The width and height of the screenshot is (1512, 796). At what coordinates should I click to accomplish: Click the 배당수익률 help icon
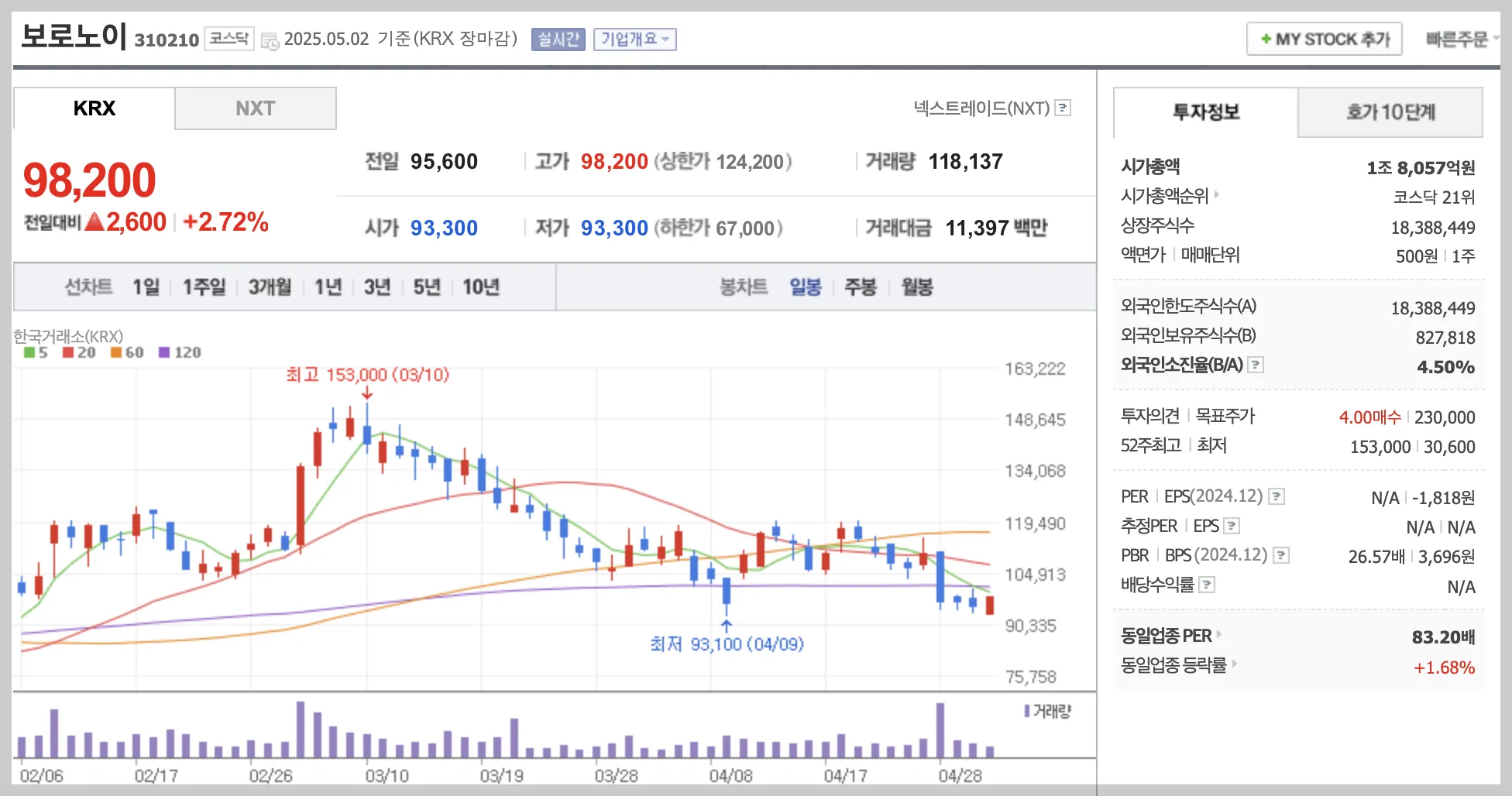pos(1207,585)
